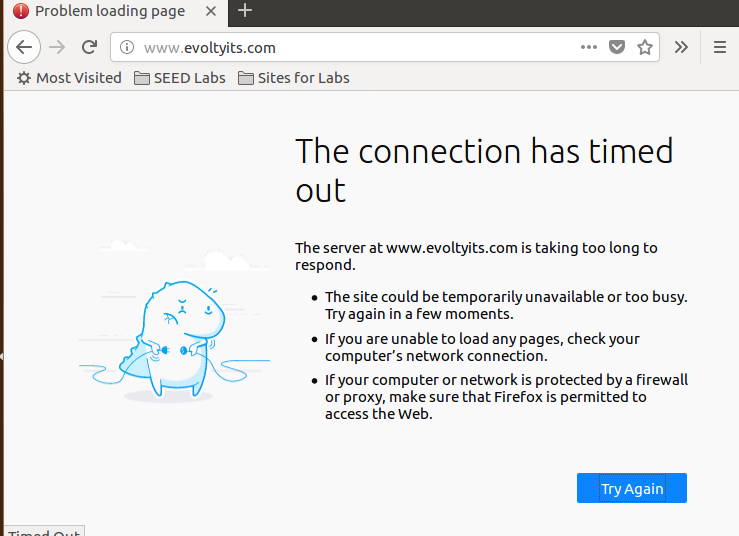Click the forward arrow navigation button
Image resolution: width=739 pixels, height=536 pixels.
57,47
